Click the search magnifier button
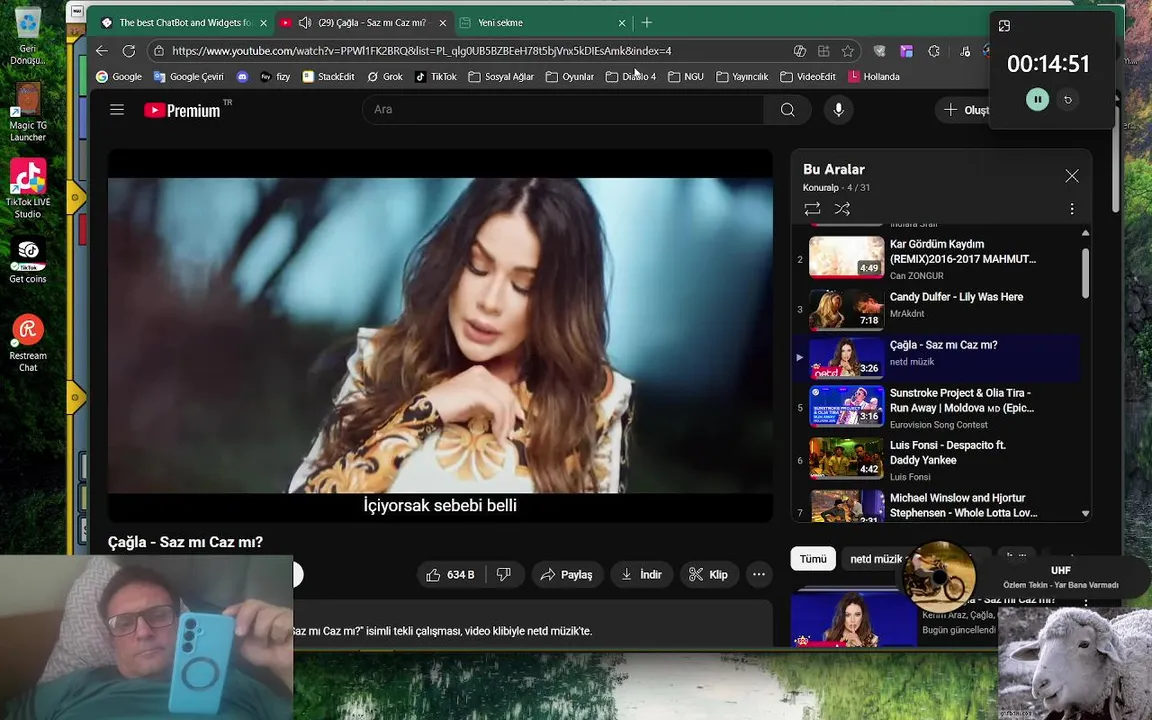Image resolution: width=1152 pixels, height=720 pixels. click(788, 110)
